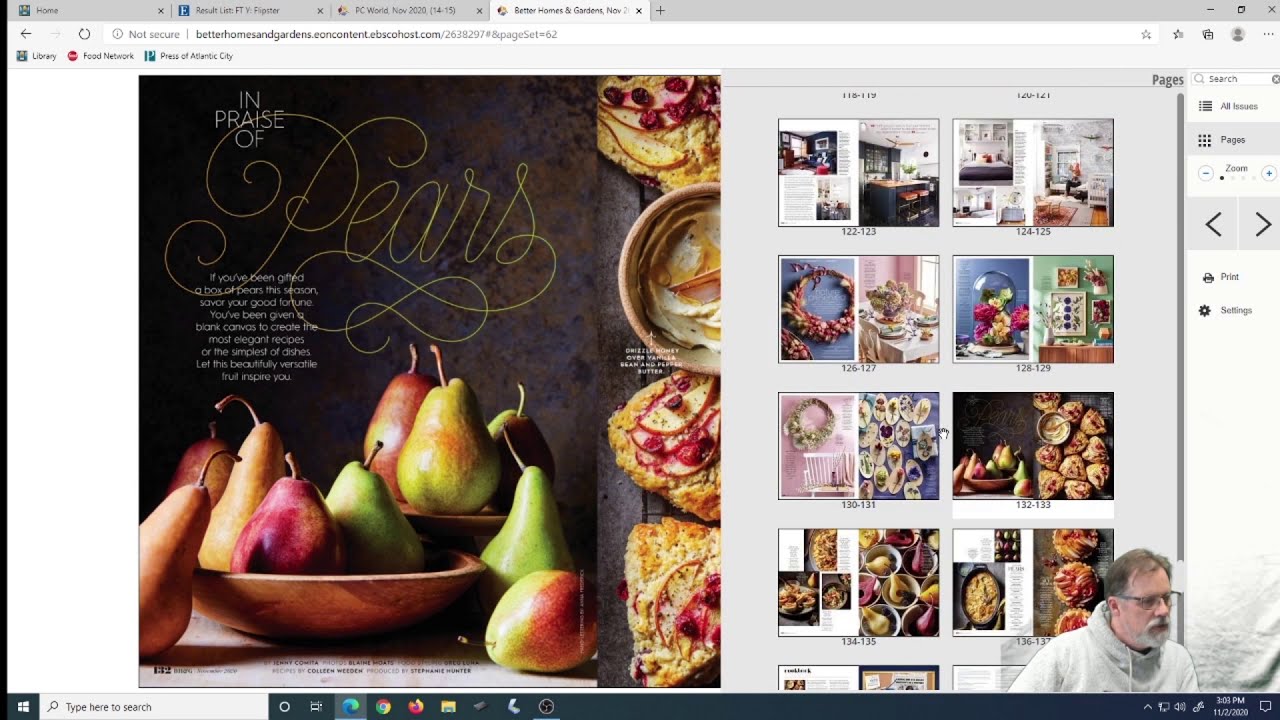Open pages 128-129 thumbnail
1280x720 pixels.
(1033, 309)
